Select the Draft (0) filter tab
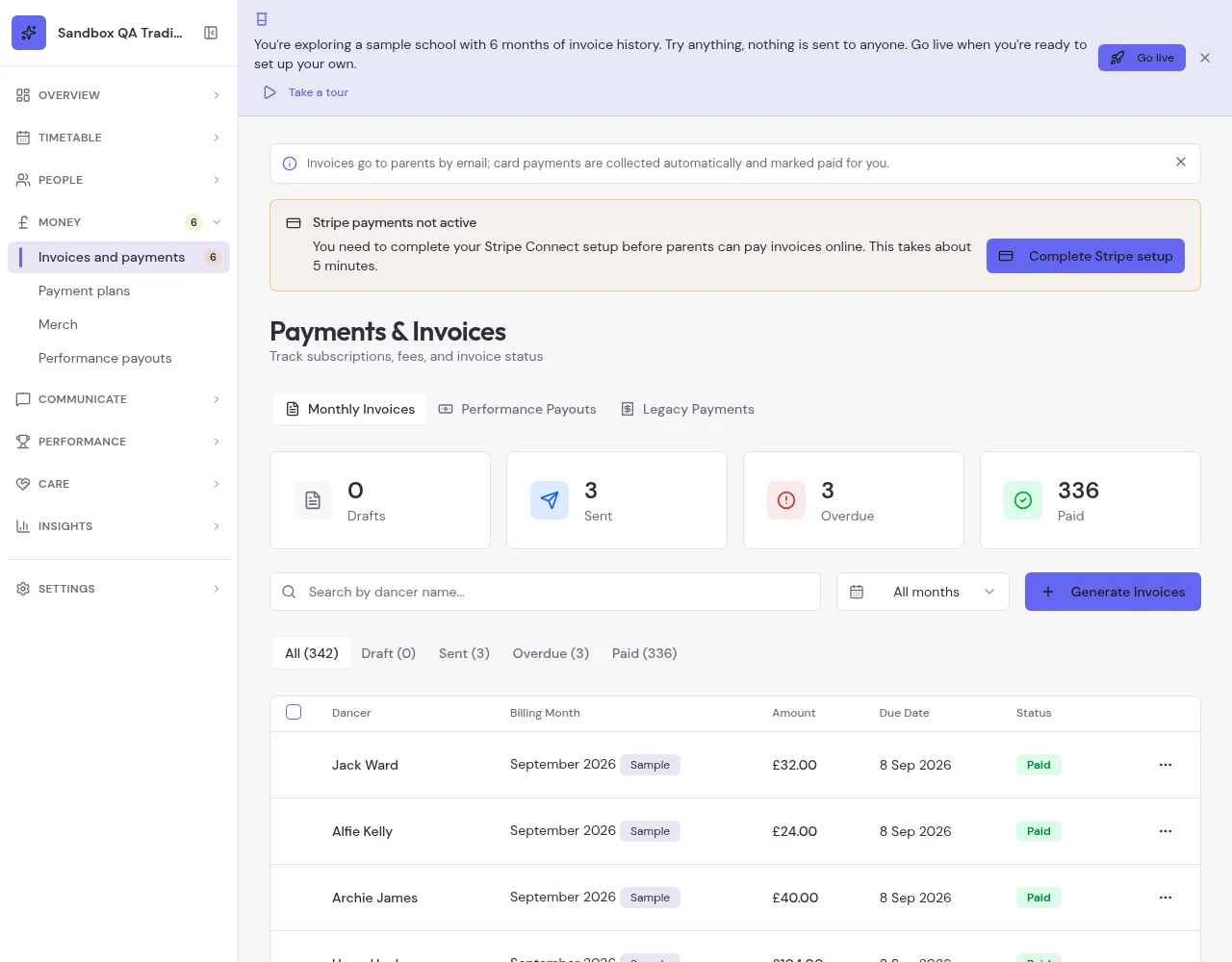1232x962 pixels. (389, 653)
